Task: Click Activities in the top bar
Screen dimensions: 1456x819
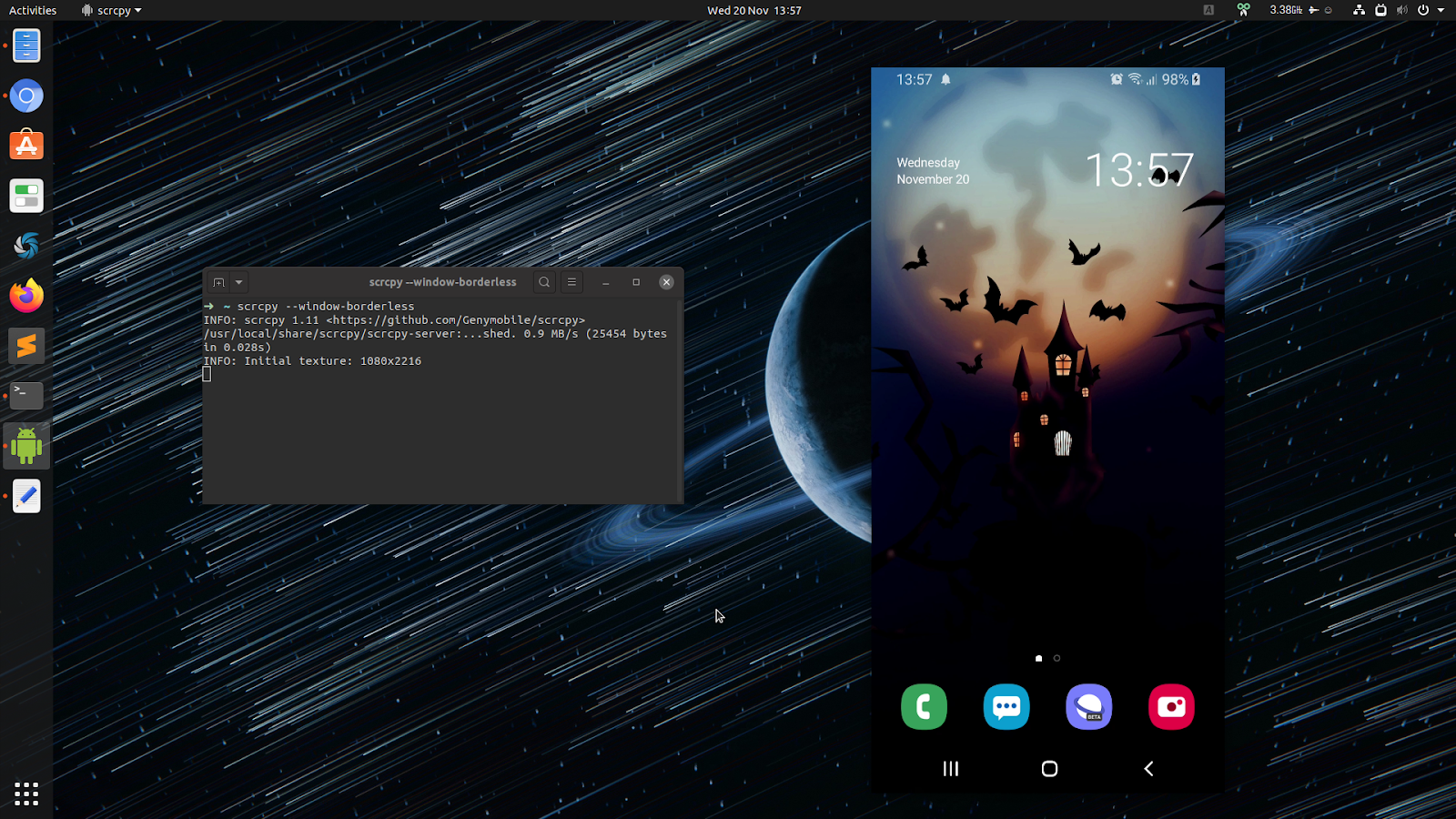Action: (33, 10)
